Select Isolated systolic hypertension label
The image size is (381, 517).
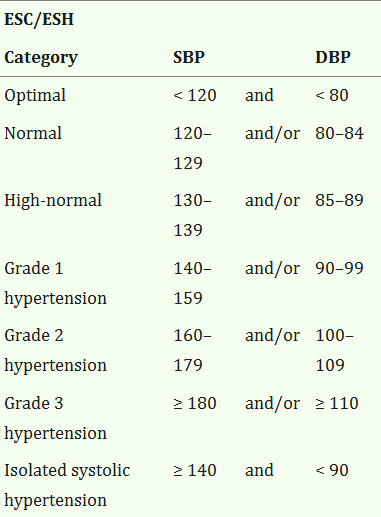tap(67, 485)
